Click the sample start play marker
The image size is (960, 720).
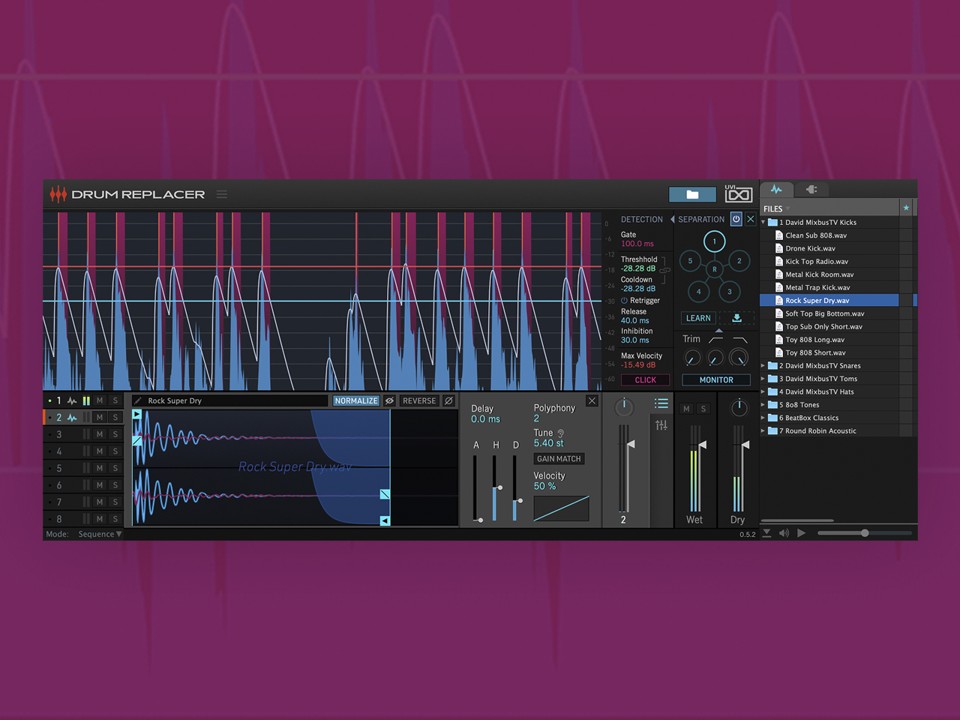137,414
